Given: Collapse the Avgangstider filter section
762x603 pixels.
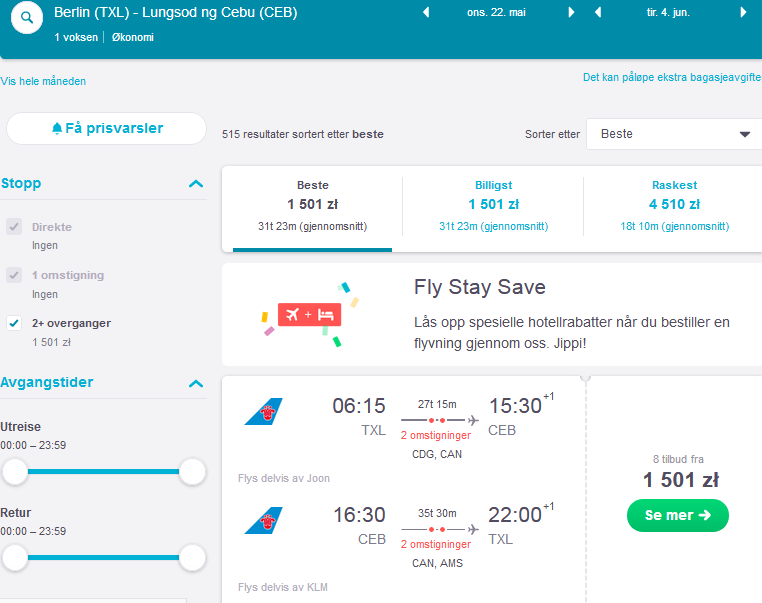Looking at the screenshot, I should [x=196, y=383].
